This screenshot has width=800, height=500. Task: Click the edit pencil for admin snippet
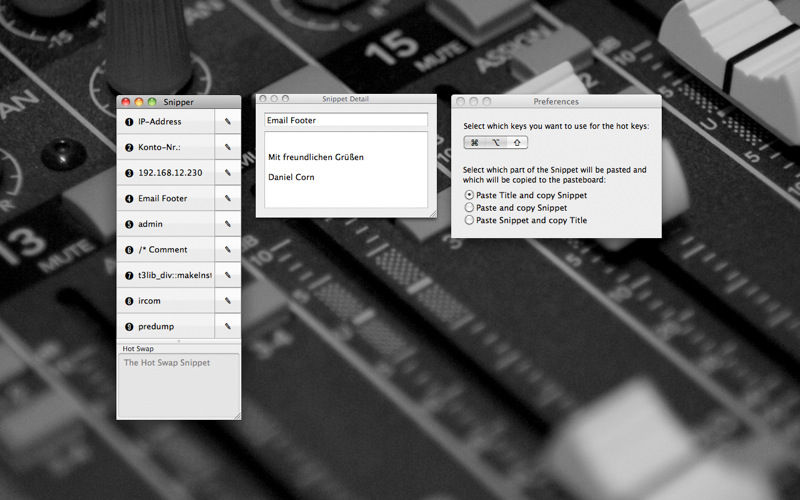pos(228,223)
